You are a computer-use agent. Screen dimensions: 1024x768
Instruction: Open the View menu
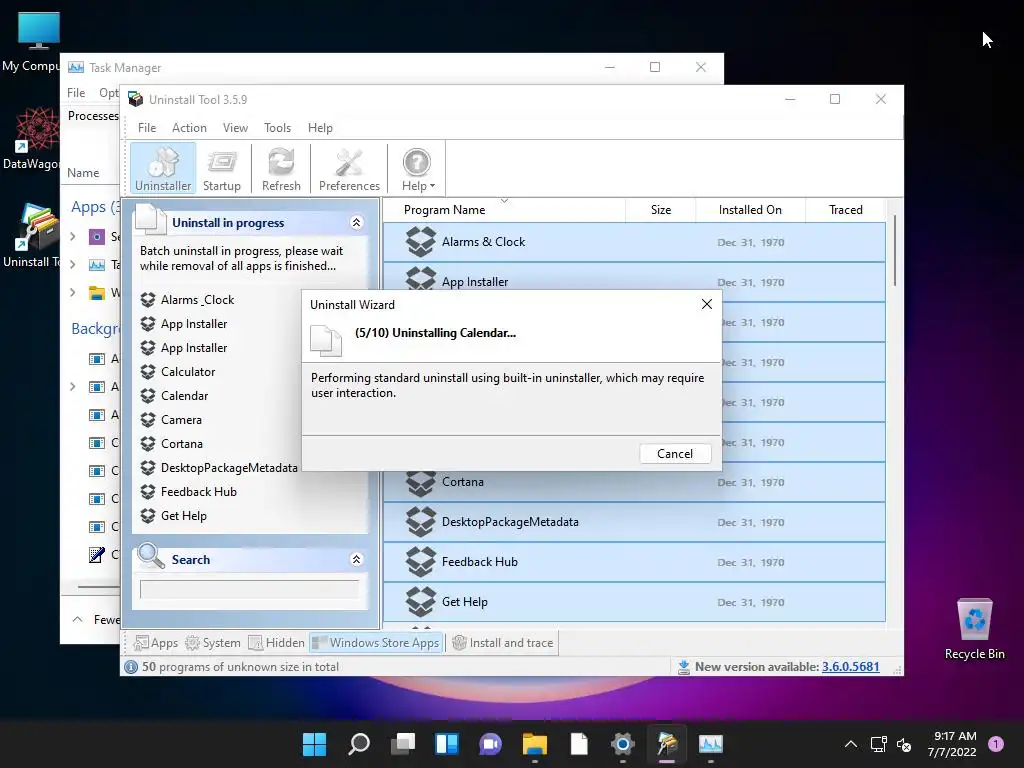(x=235, y=128)
